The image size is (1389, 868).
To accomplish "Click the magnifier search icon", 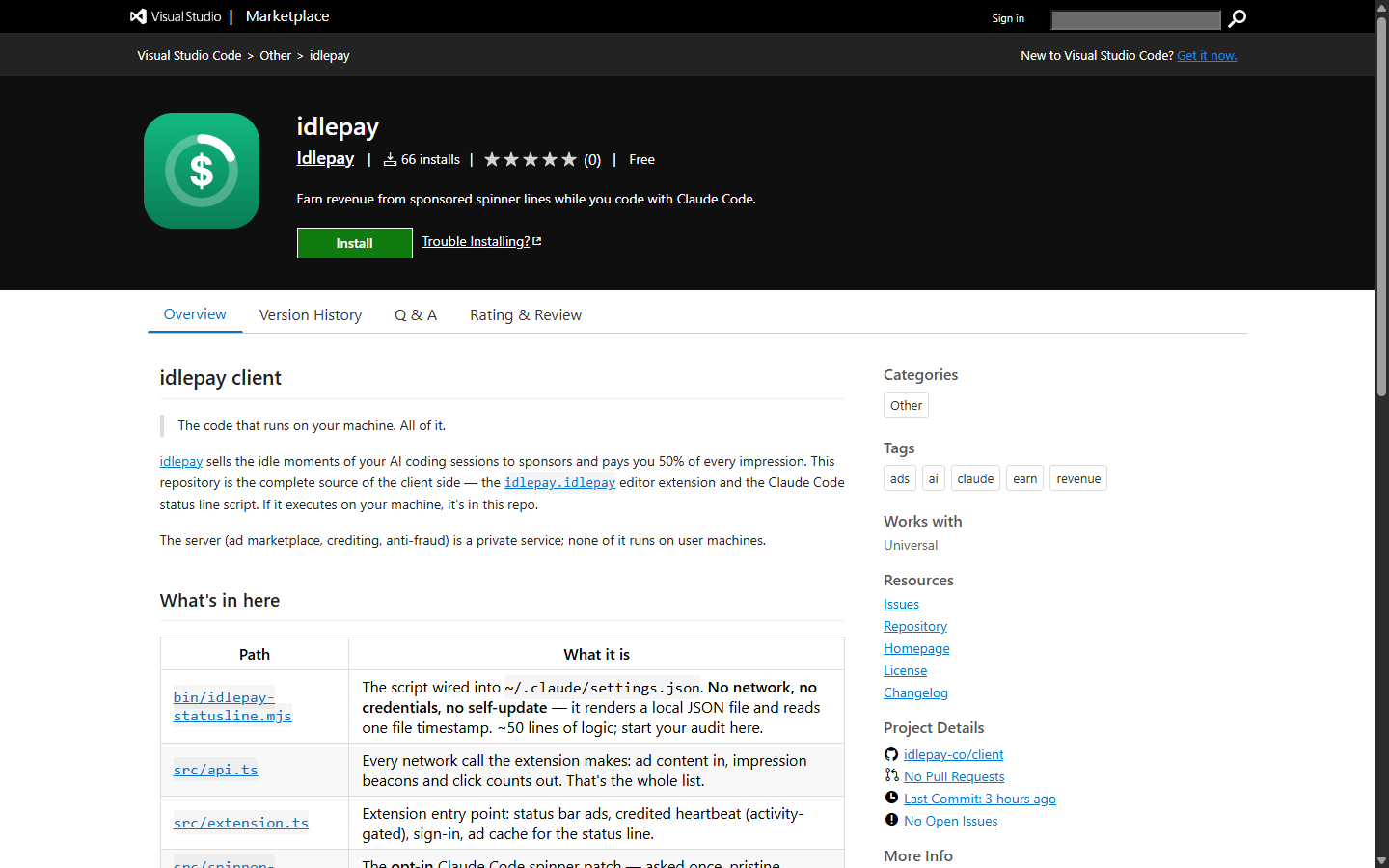I will 1237,18.
